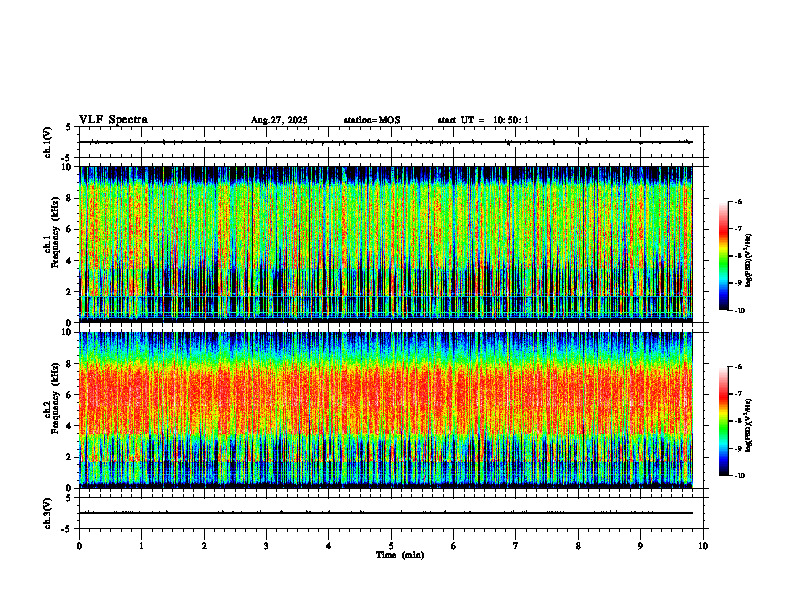This screenshot has height=612, width=792.
Task: Click the "3" tick label on the time axis
Action: tap(266, 546)
